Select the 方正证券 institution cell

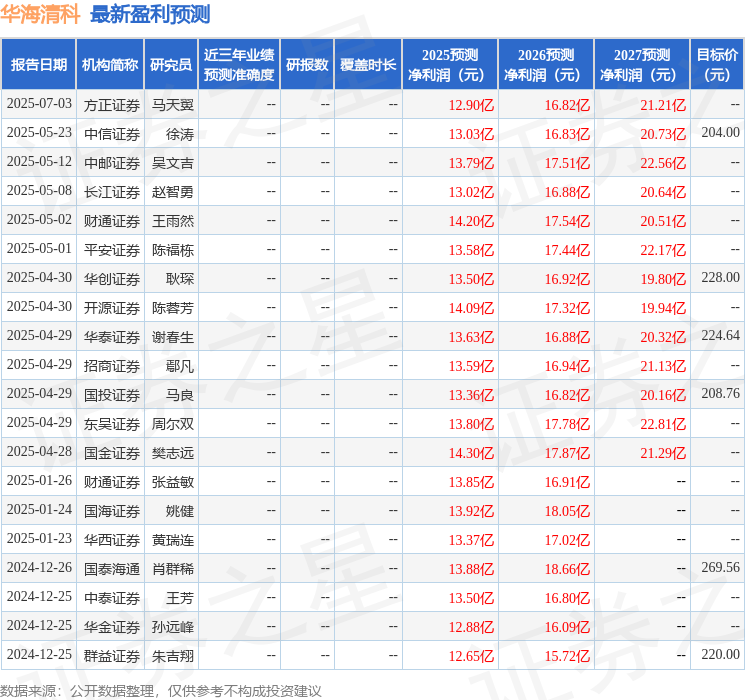[112, 105]
